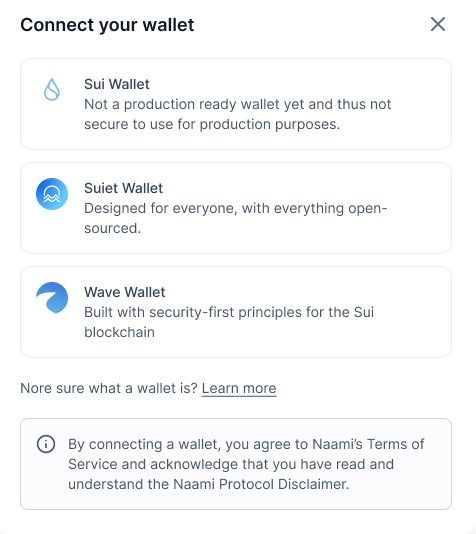Select the Suiet Wallet option card

pos(236,208)
